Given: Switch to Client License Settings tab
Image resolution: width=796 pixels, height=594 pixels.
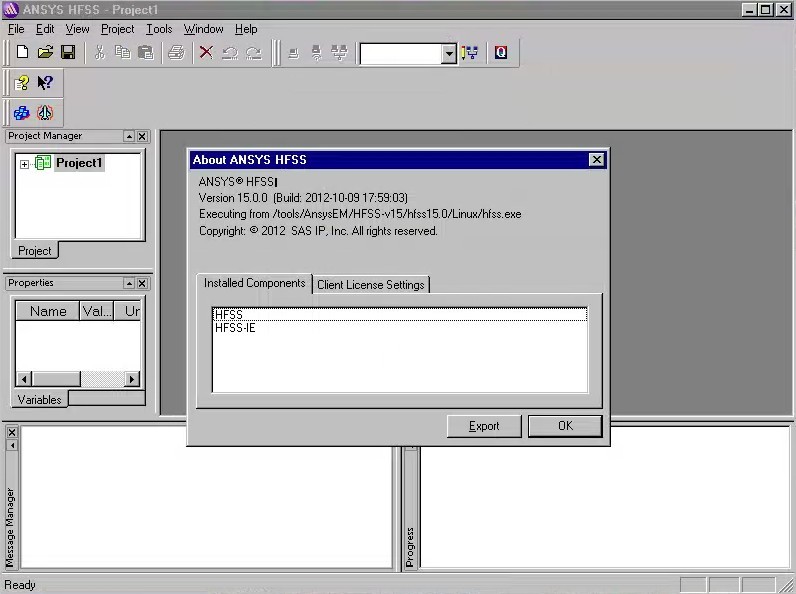Looking at the screenshot, I should tap(371, 285).
